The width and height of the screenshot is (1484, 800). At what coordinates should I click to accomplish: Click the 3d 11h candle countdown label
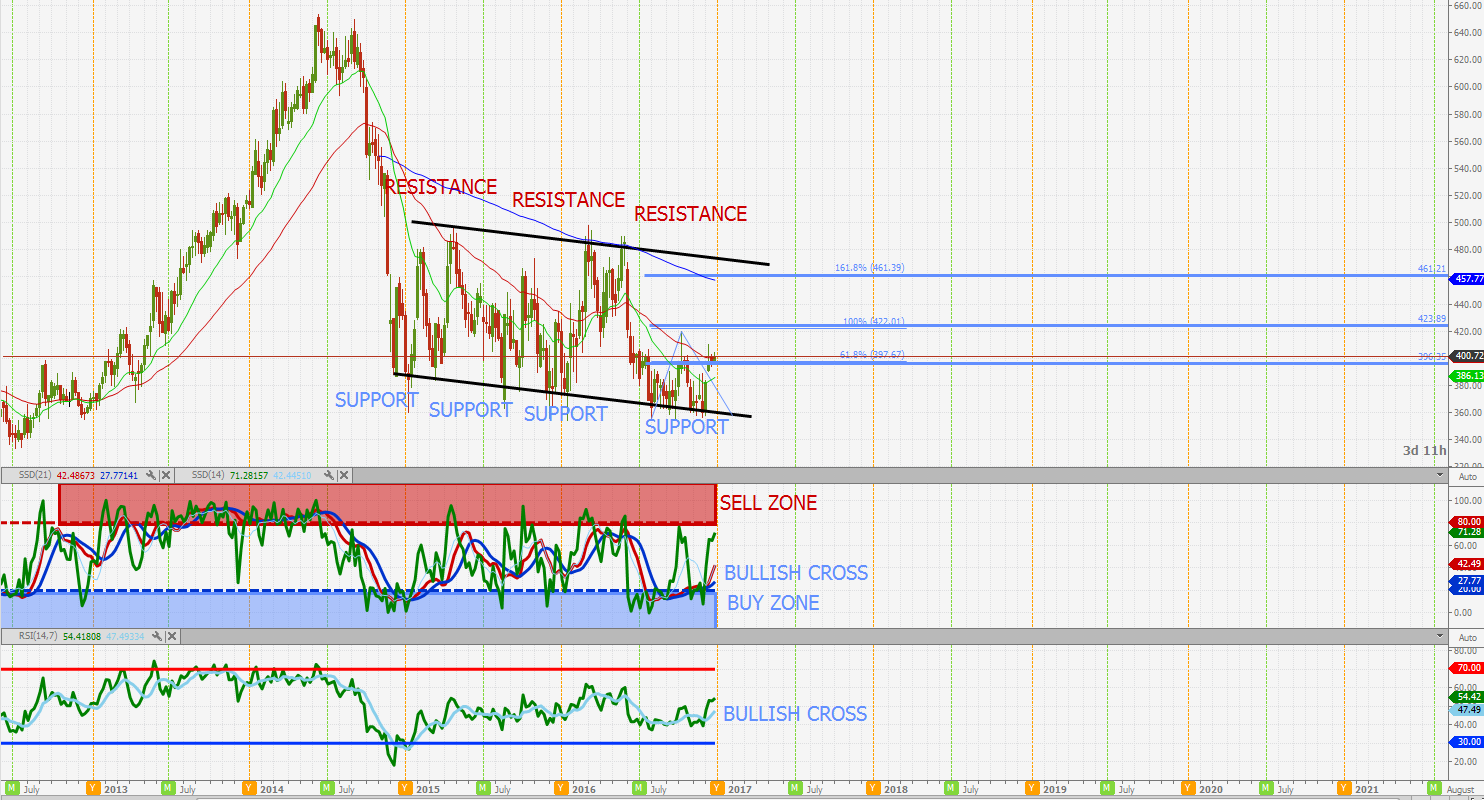click(1422, 451)
